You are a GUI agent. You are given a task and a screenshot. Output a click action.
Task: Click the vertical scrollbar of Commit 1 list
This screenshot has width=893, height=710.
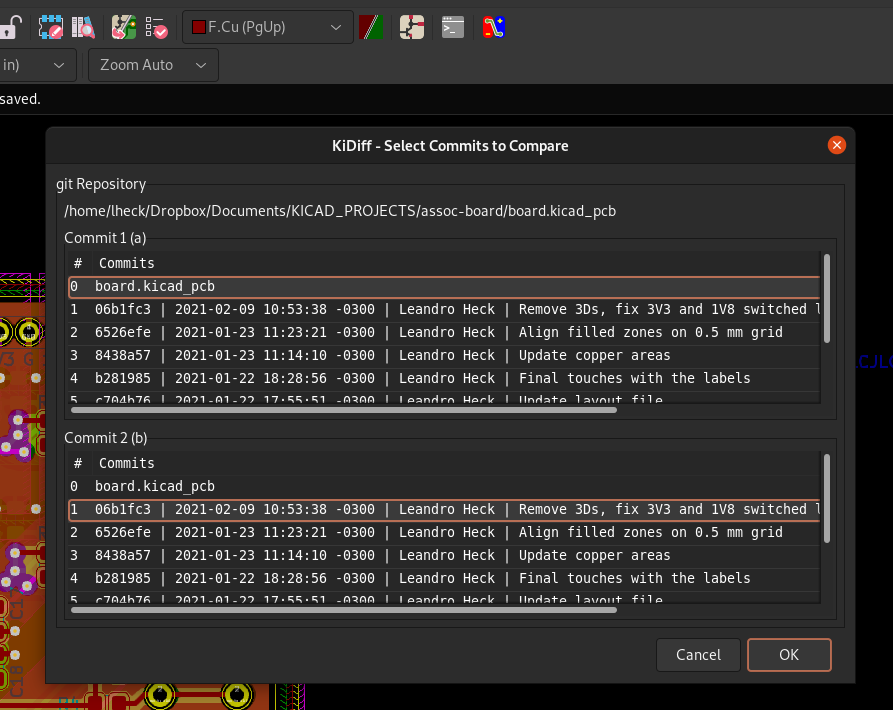coord(826,298)
